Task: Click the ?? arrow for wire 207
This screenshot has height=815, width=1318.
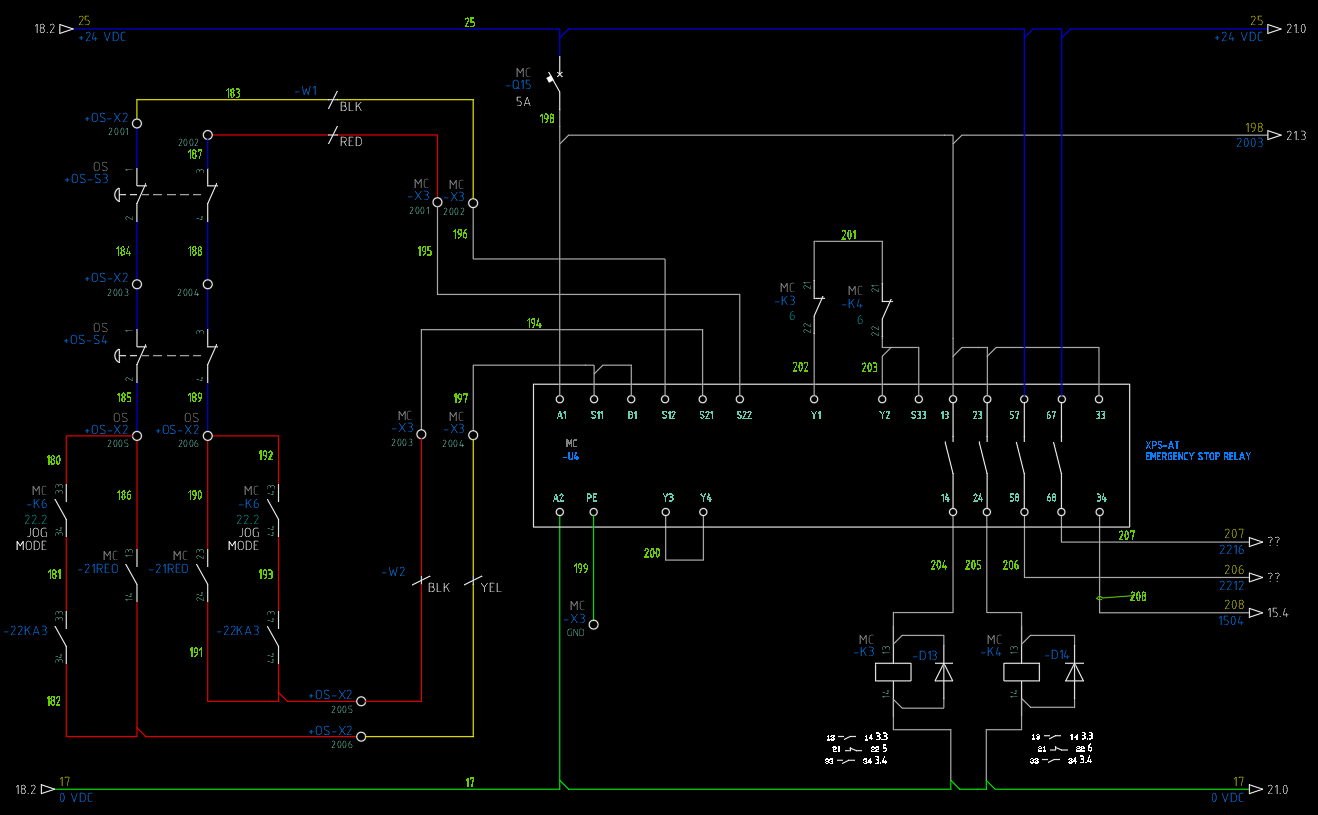Action: (1258, 542)
